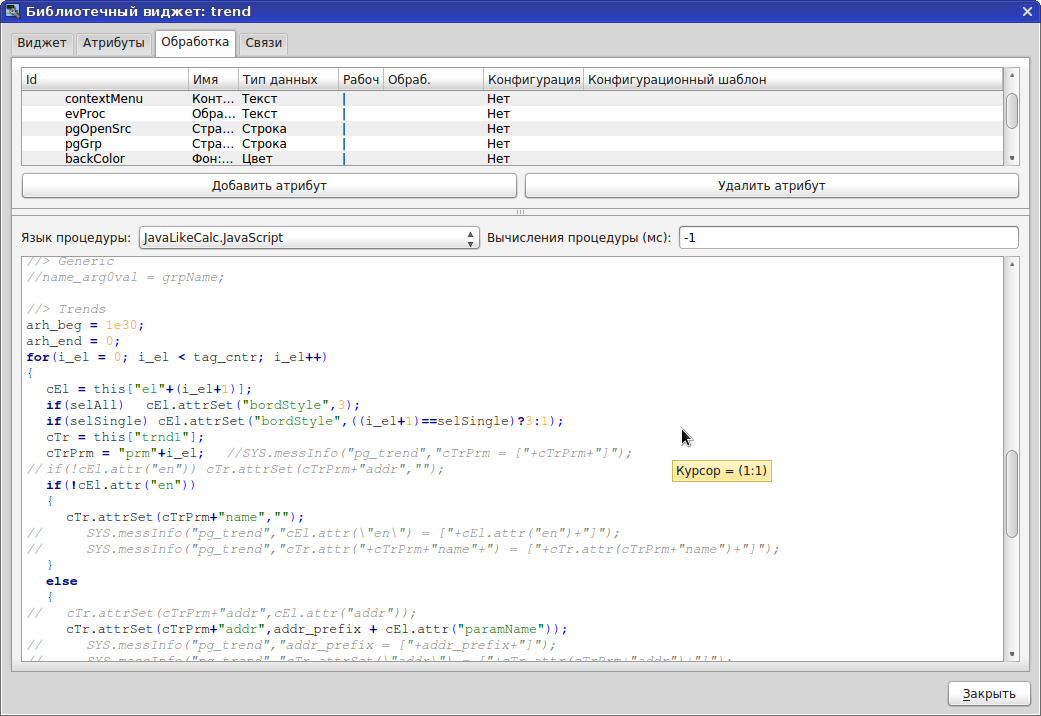Image resolution: width=1041 pixels, height=716 pixels.
Task: Select the evProc attribute row
Action: (85, 114)
